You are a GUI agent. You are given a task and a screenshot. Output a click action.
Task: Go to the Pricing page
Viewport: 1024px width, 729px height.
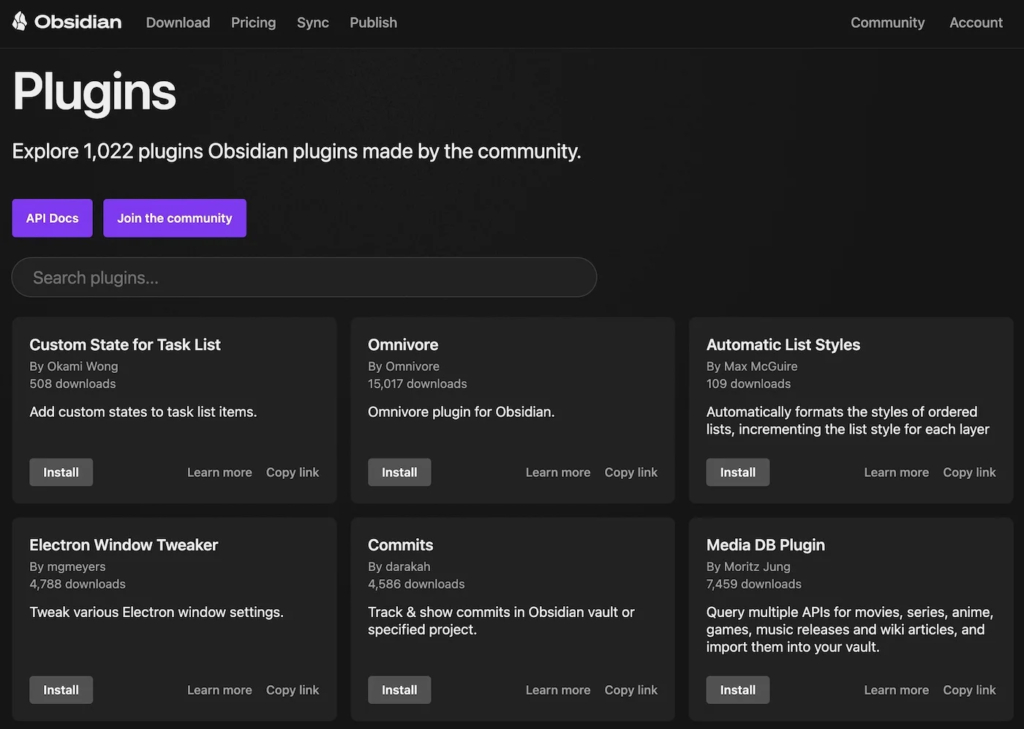pyautogui.click(x=253, y=22)
